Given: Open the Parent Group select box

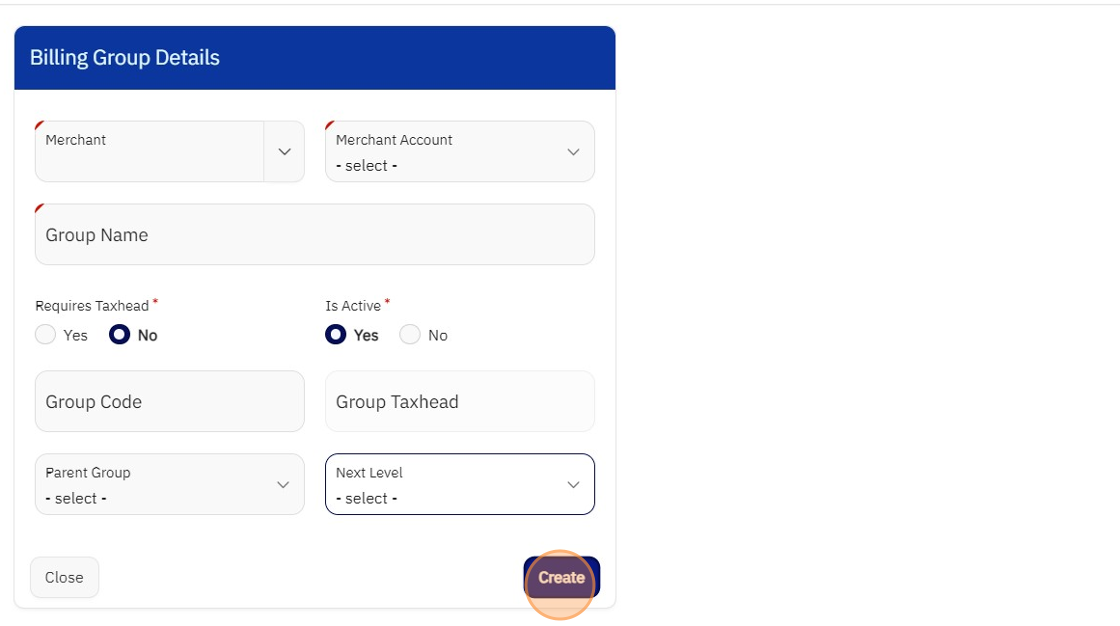Looking at the screenshot, I should pyautogui.click(x=155, y=485).
